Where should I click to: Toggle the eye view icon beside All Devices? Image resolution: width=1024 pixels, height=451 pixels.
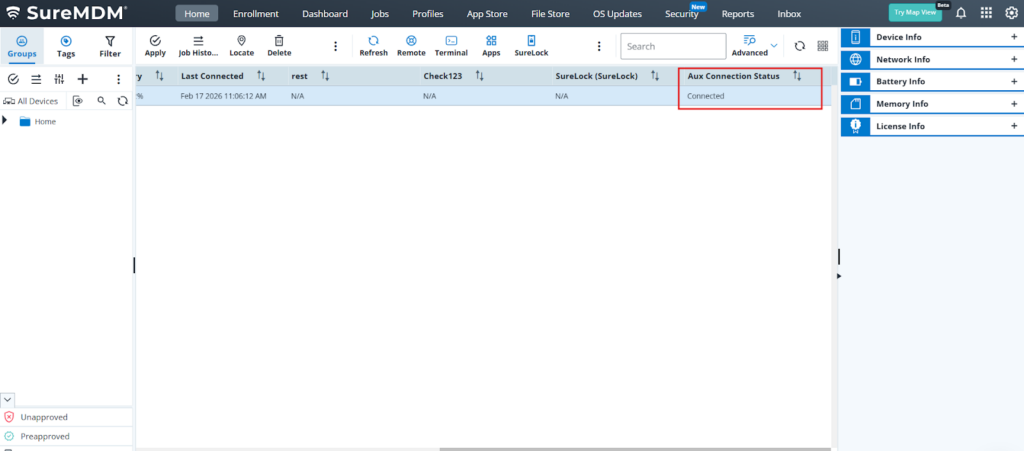pos(77,101)
